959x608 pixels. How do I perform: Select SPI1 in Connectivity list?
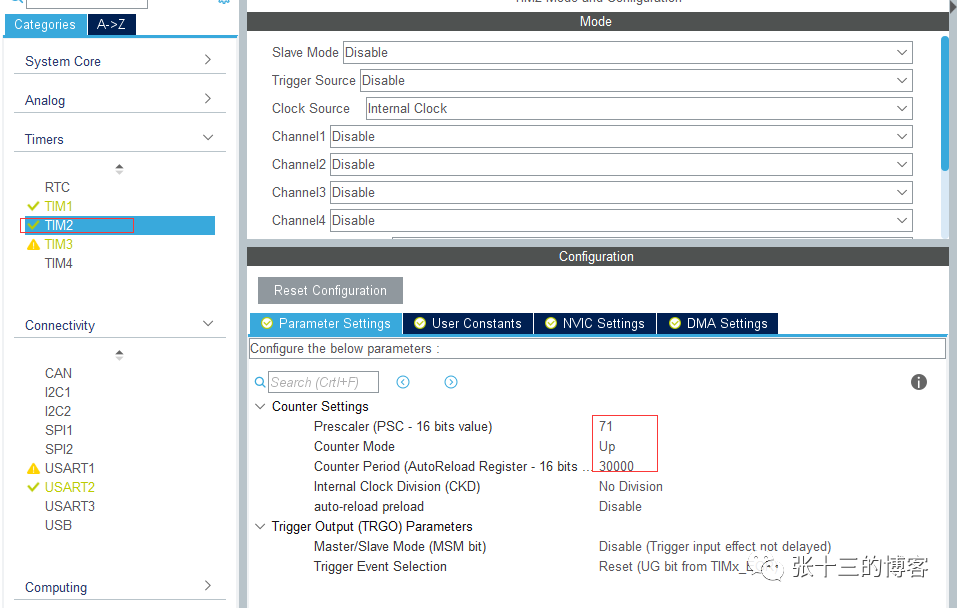59,431
